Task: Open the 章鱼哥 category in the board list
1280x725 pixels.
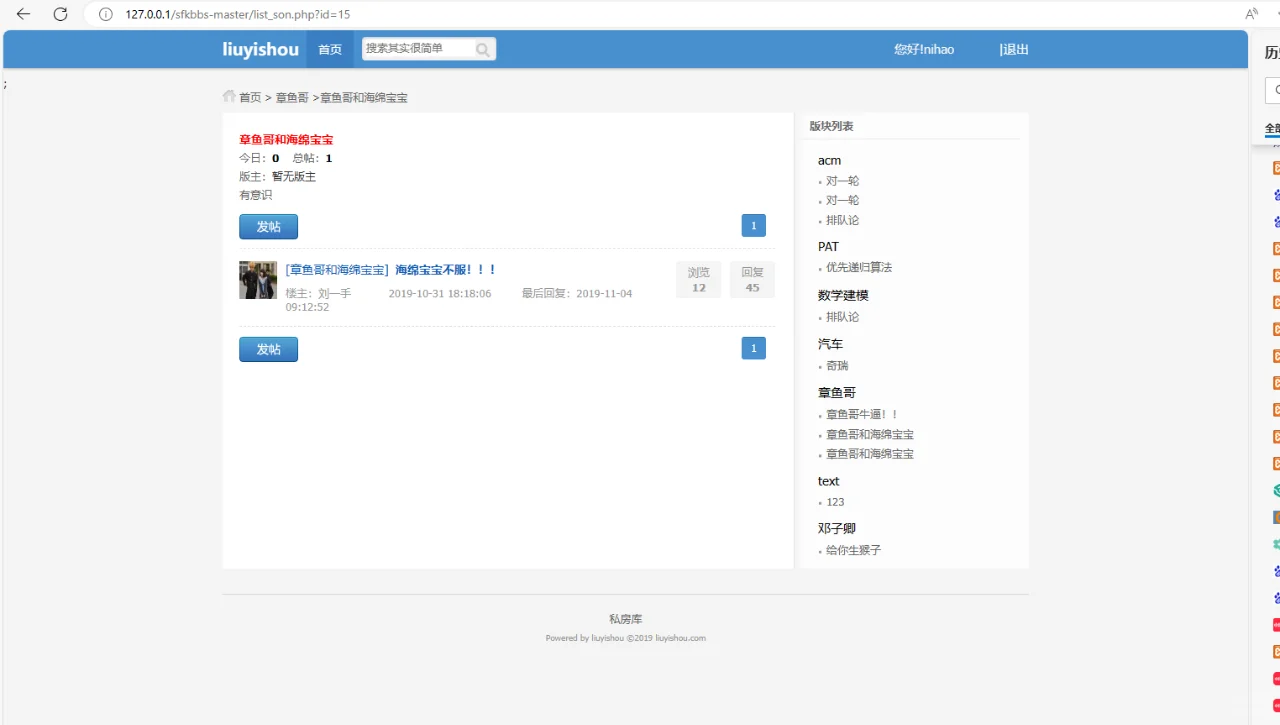Action: click(837, 393)
